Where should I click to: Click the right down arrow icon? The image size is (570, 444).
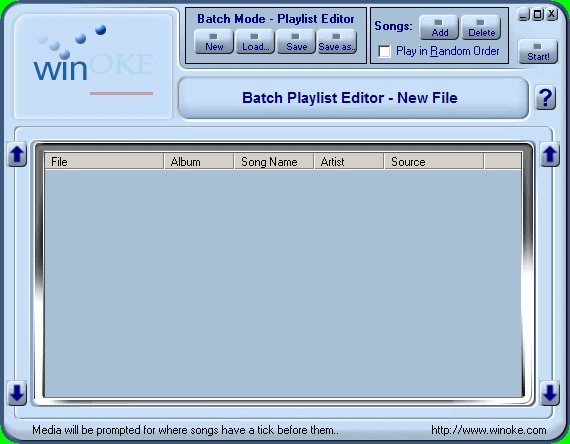(550, 393)
